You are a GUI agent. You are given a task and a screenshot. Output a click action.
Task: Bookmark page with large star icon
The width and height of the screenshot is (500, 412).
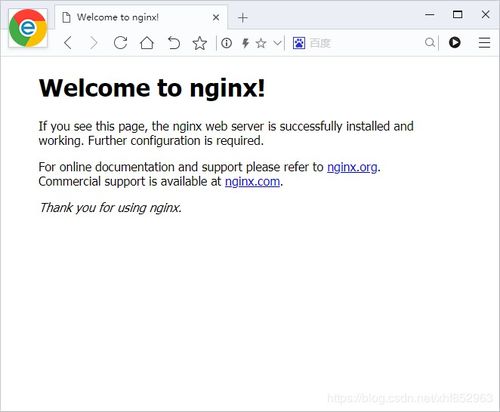(x=200, y=43)
